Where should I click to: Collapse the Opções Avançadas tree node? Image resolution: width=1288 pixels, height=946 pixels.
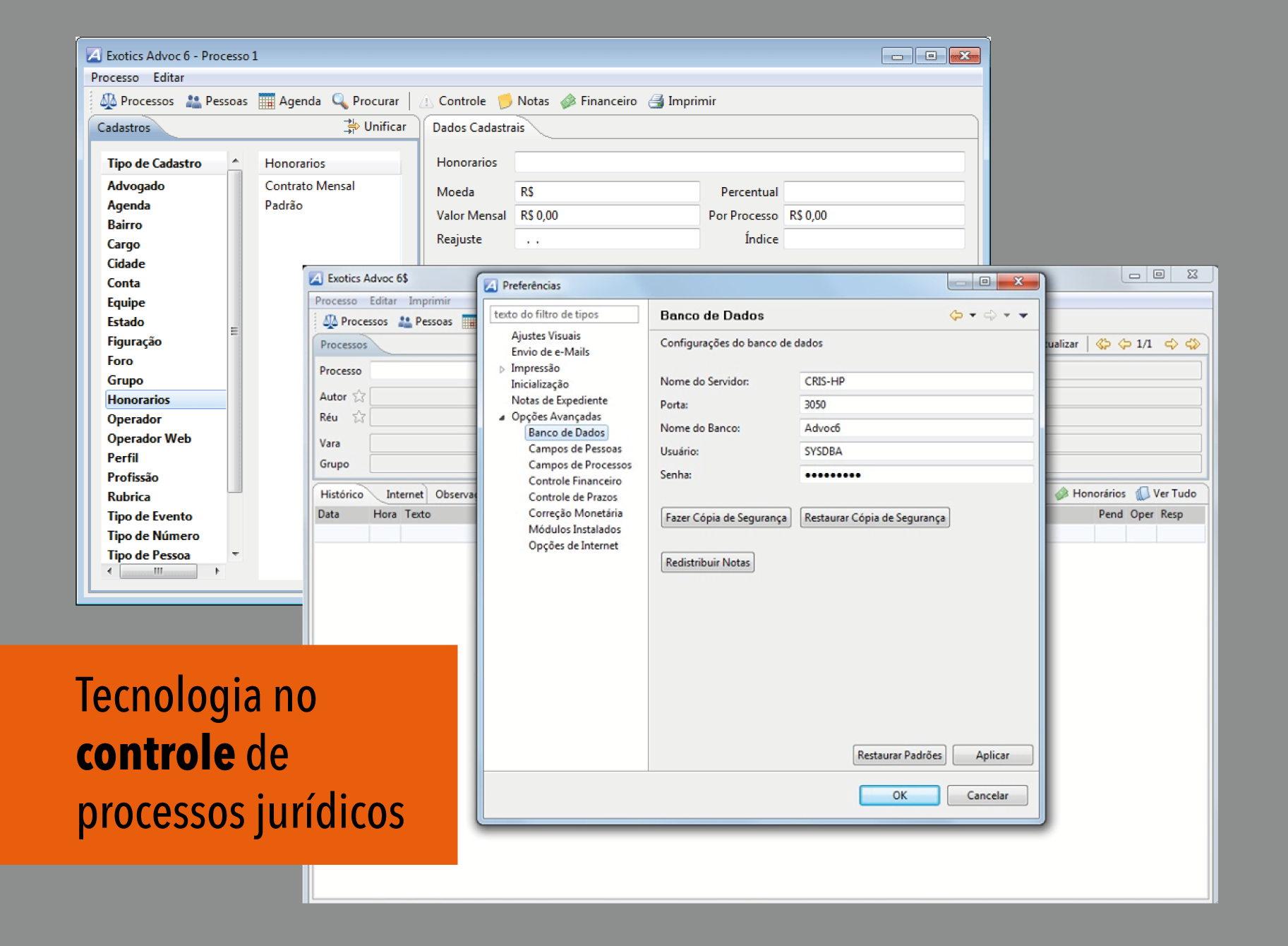pyautogui.click(x=502, y=417)
